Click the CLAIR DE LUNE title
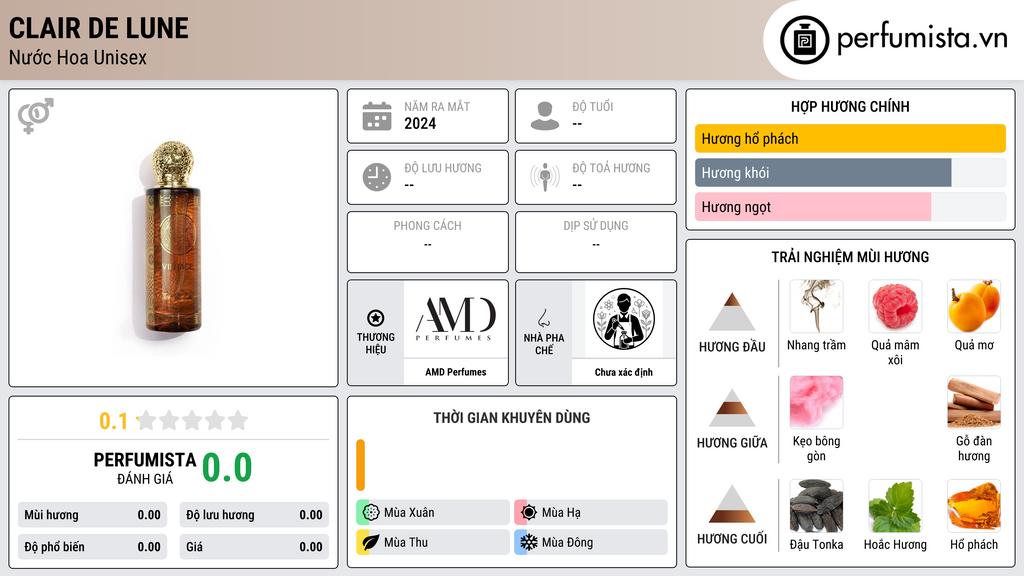 tap(99, 29)
